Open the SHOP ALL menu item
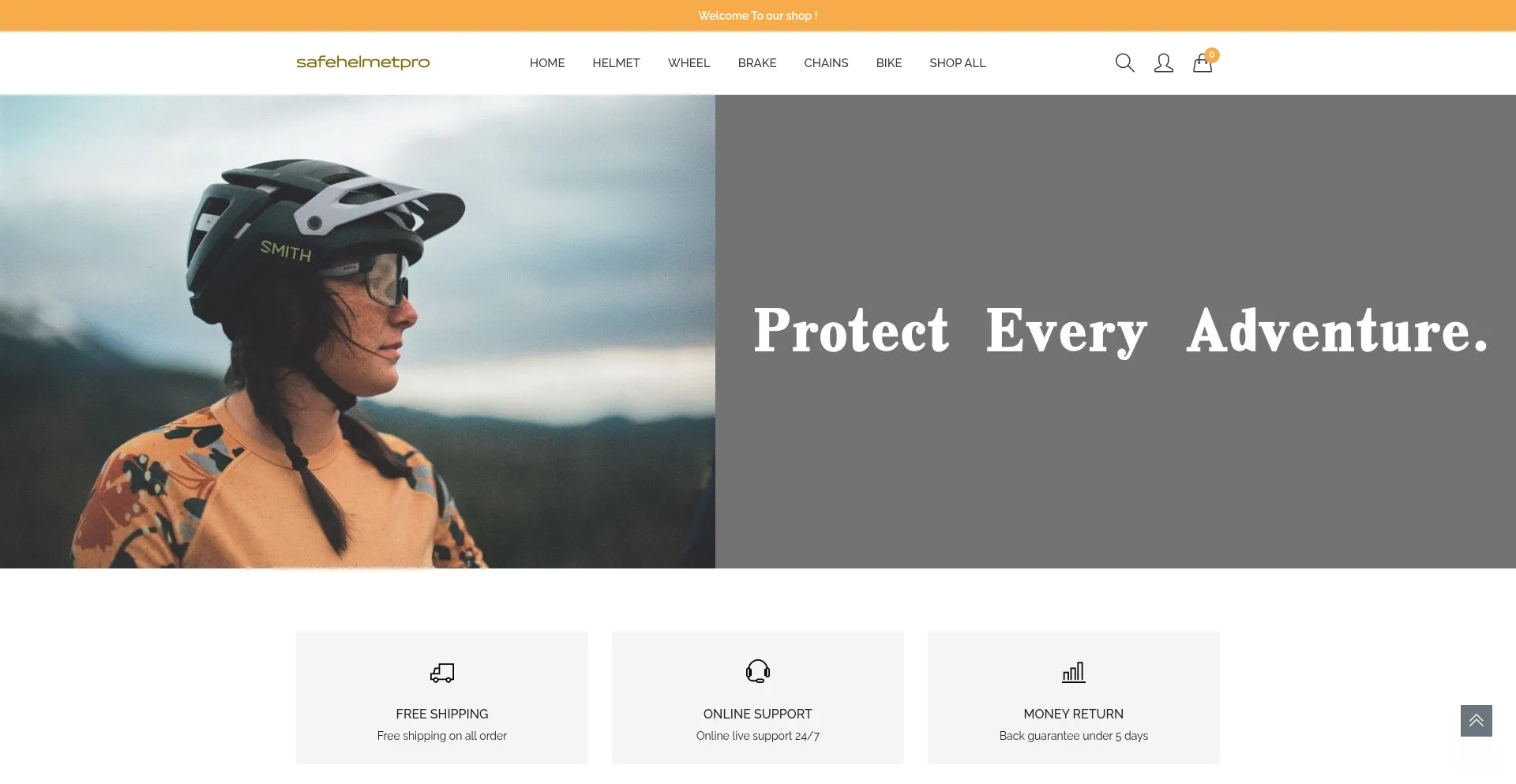The image size is (1516, 784). tap(958, 63)
